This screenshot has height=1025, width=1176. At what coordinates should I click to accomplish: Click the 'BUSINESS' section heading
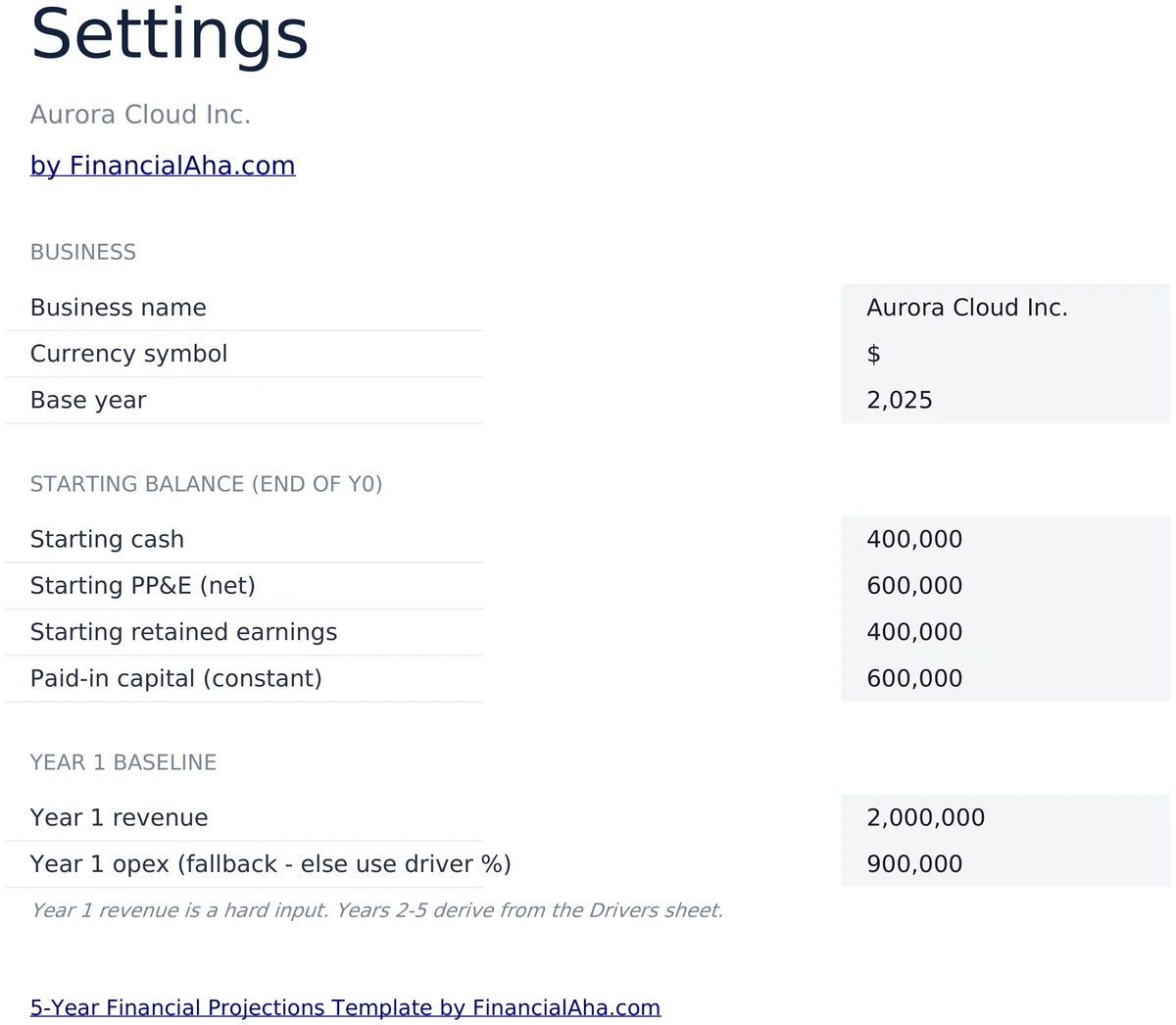click(83, 252)
